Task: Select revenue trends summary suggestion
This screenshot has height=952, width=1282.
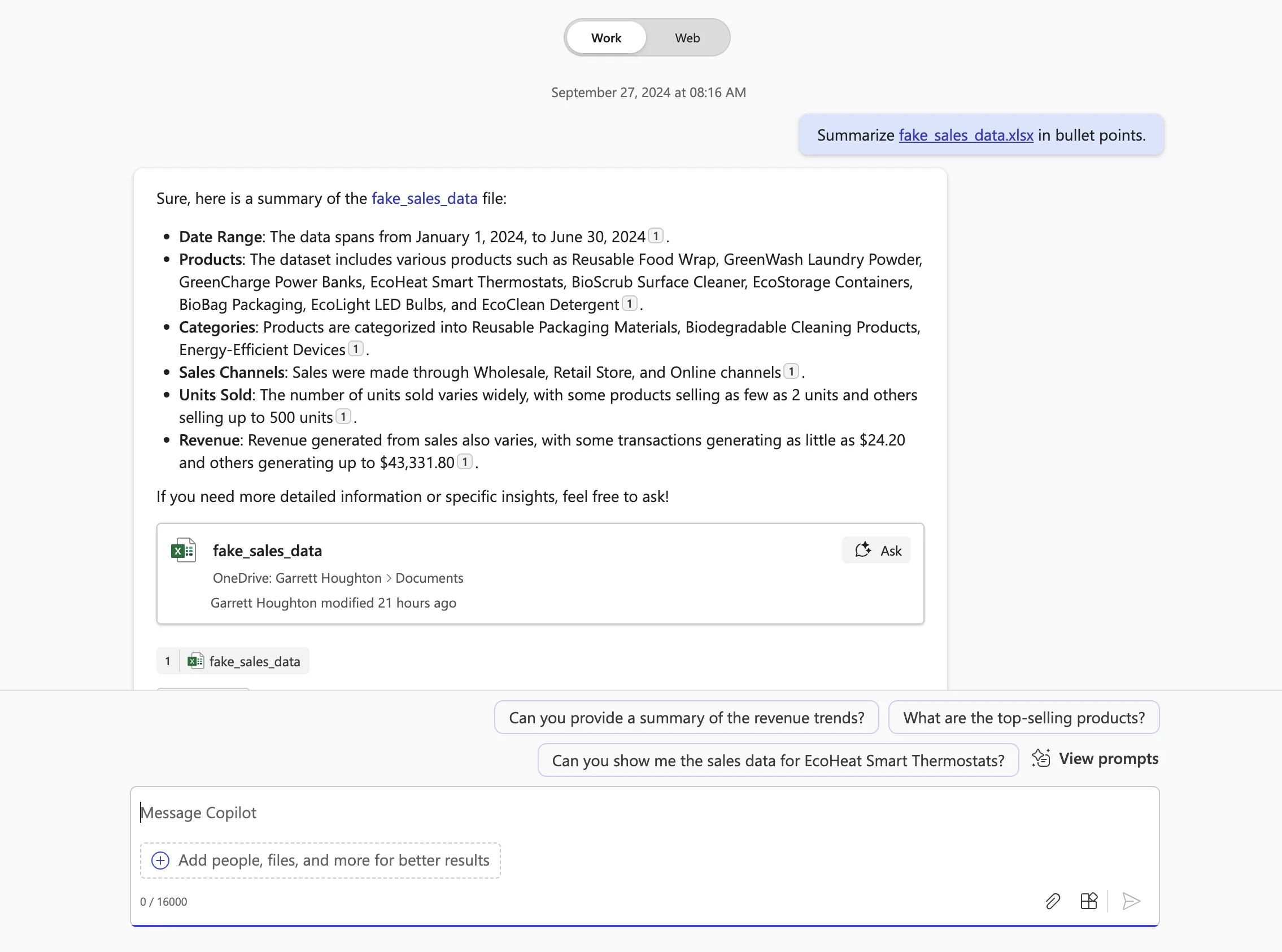Action: 686,718
